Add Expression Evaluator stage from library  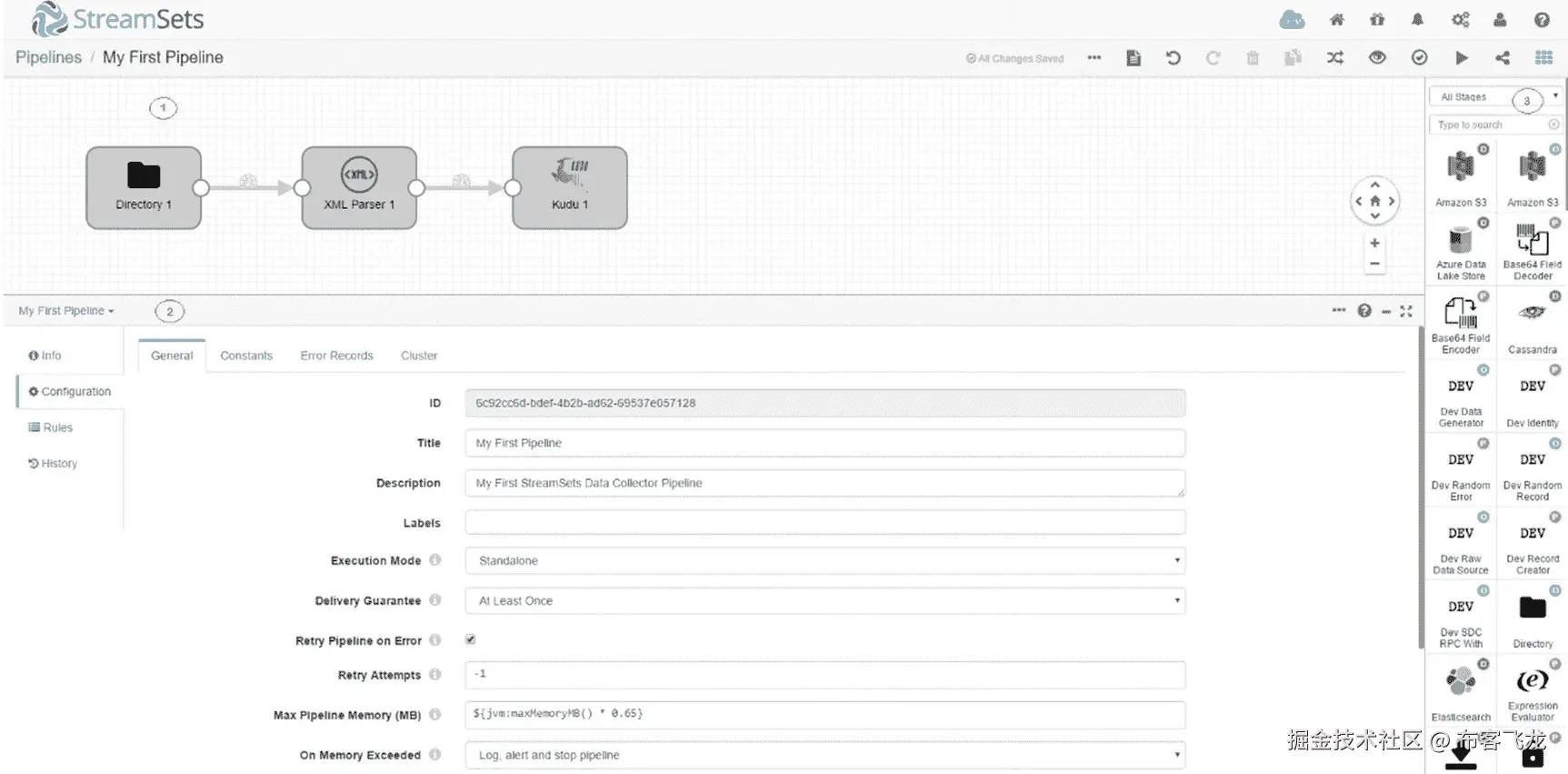coord(1533,693)
